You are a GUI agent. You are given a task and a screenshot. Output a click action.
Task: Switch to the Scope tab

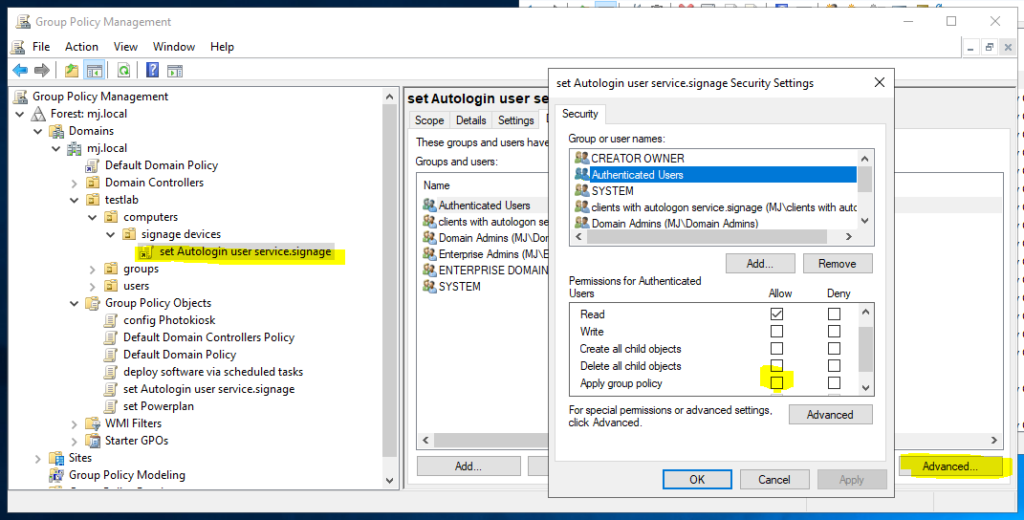pos(429,120)
